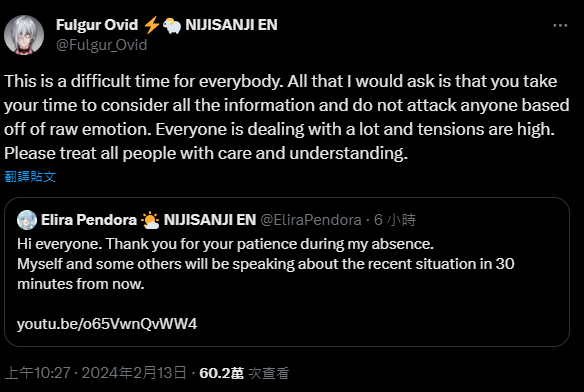
Task: Open the three-dot more options menu
Action: (560, 25)
